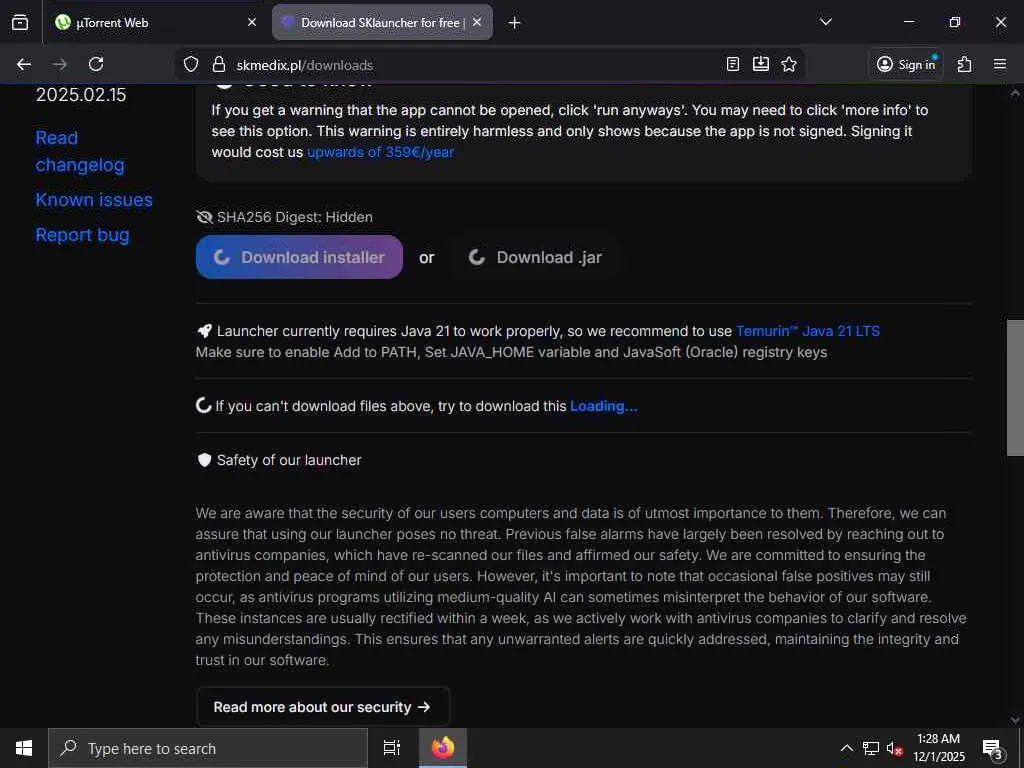Expand the list all tabs chevron
The image size is (1024, 768).
click(x=825, y=22)
